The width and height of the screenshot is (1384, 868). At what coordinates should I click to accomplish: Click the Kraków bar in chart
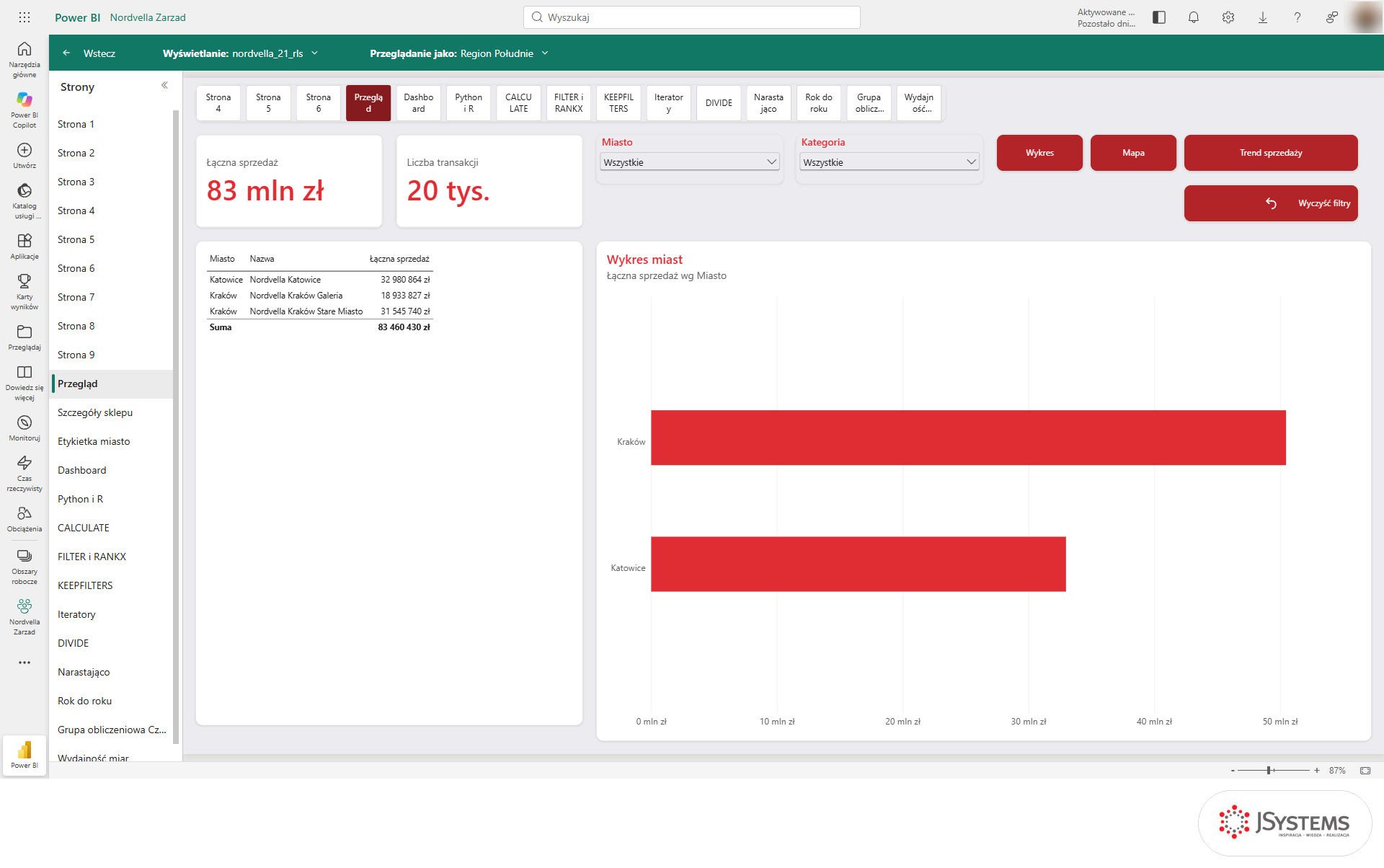click(968, 438)
